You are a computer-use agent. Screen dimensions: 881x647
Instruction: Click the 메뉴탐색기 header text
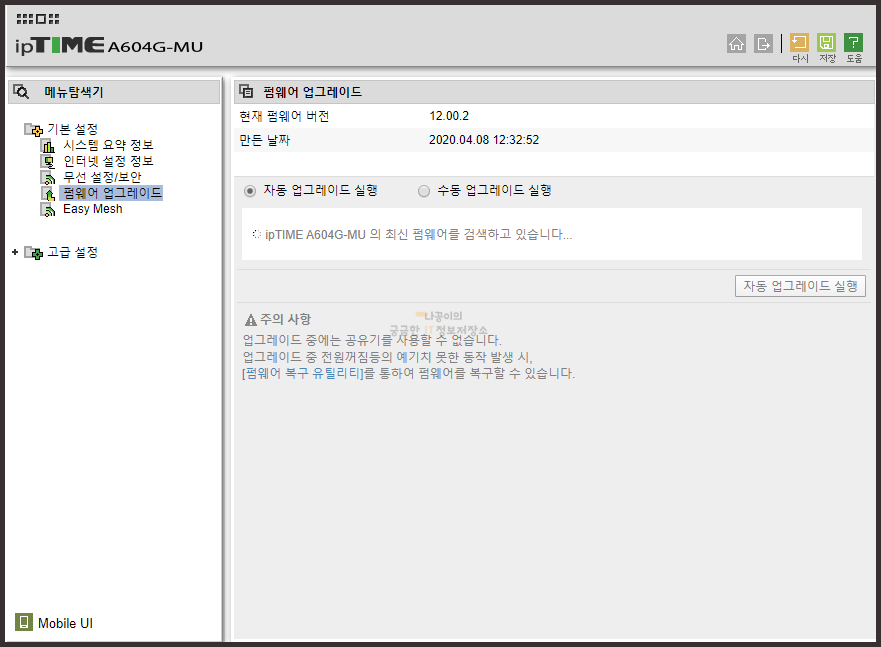(x=74, y=92)
